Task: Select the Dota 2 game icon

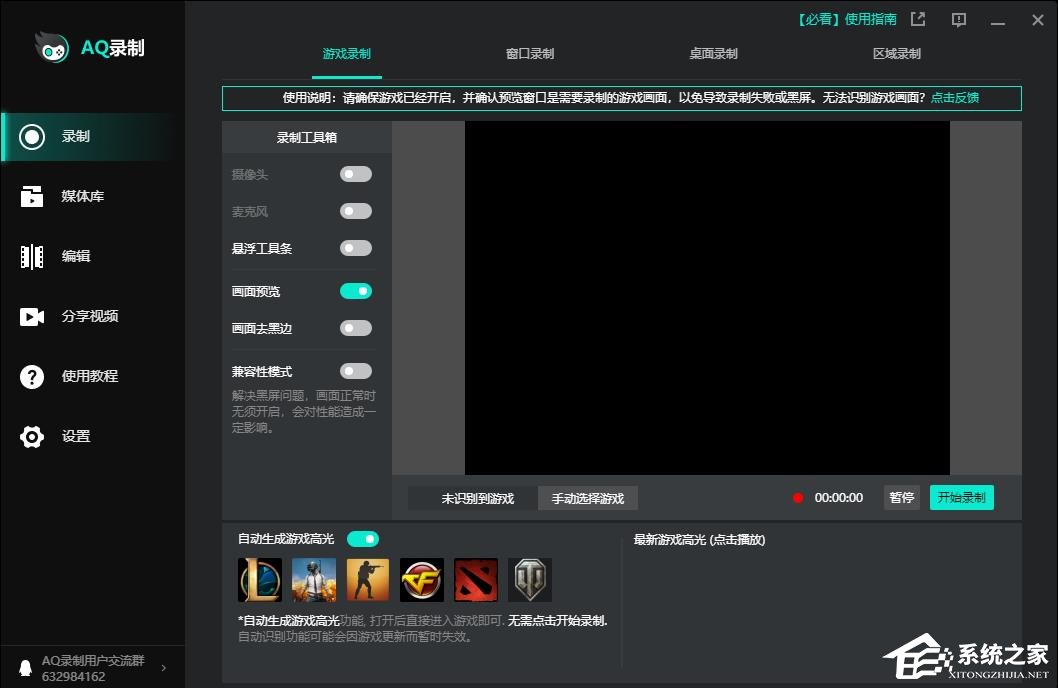Action: 475,579
